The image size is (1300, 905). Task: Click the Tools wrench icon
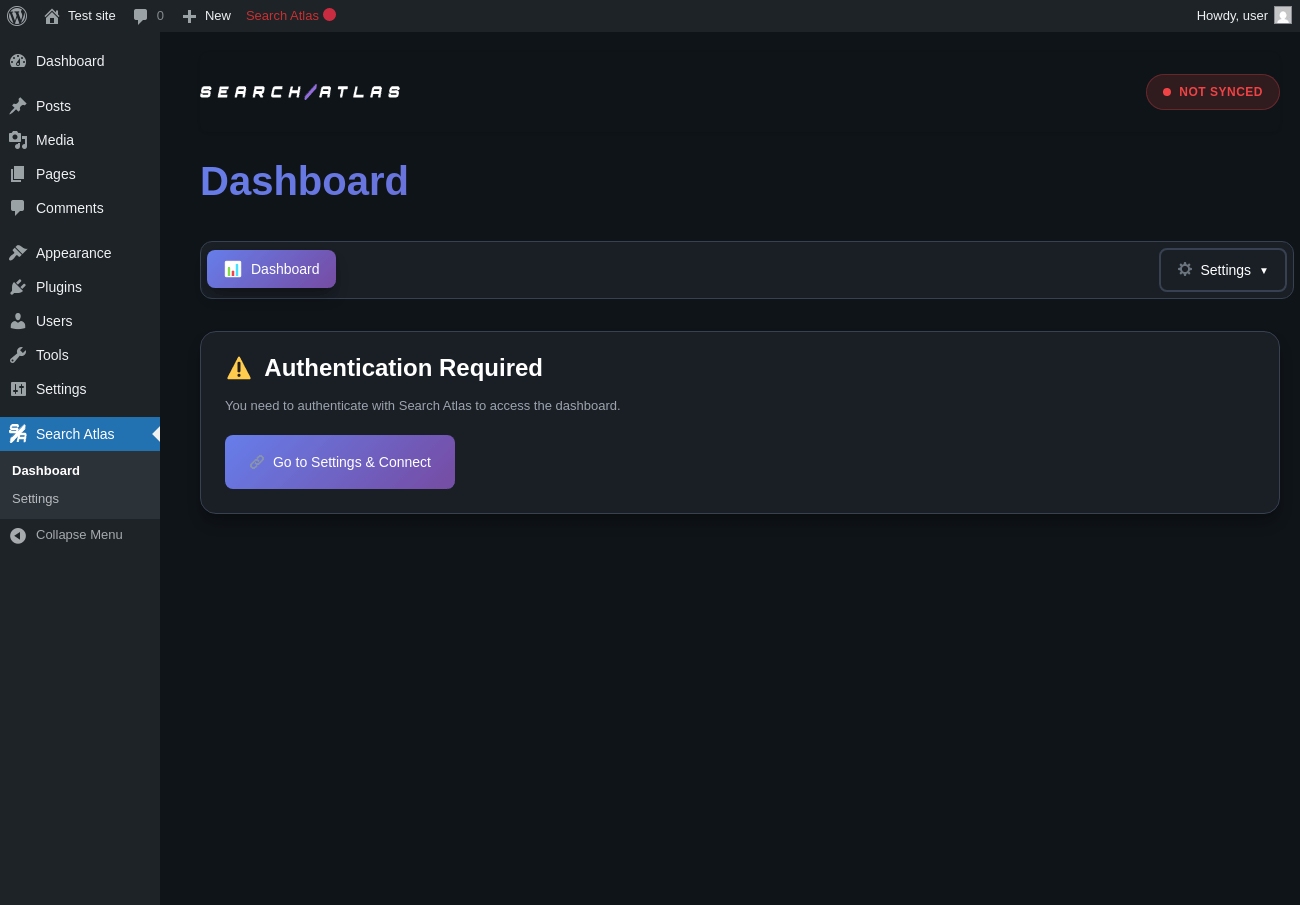tap(18, 355)
